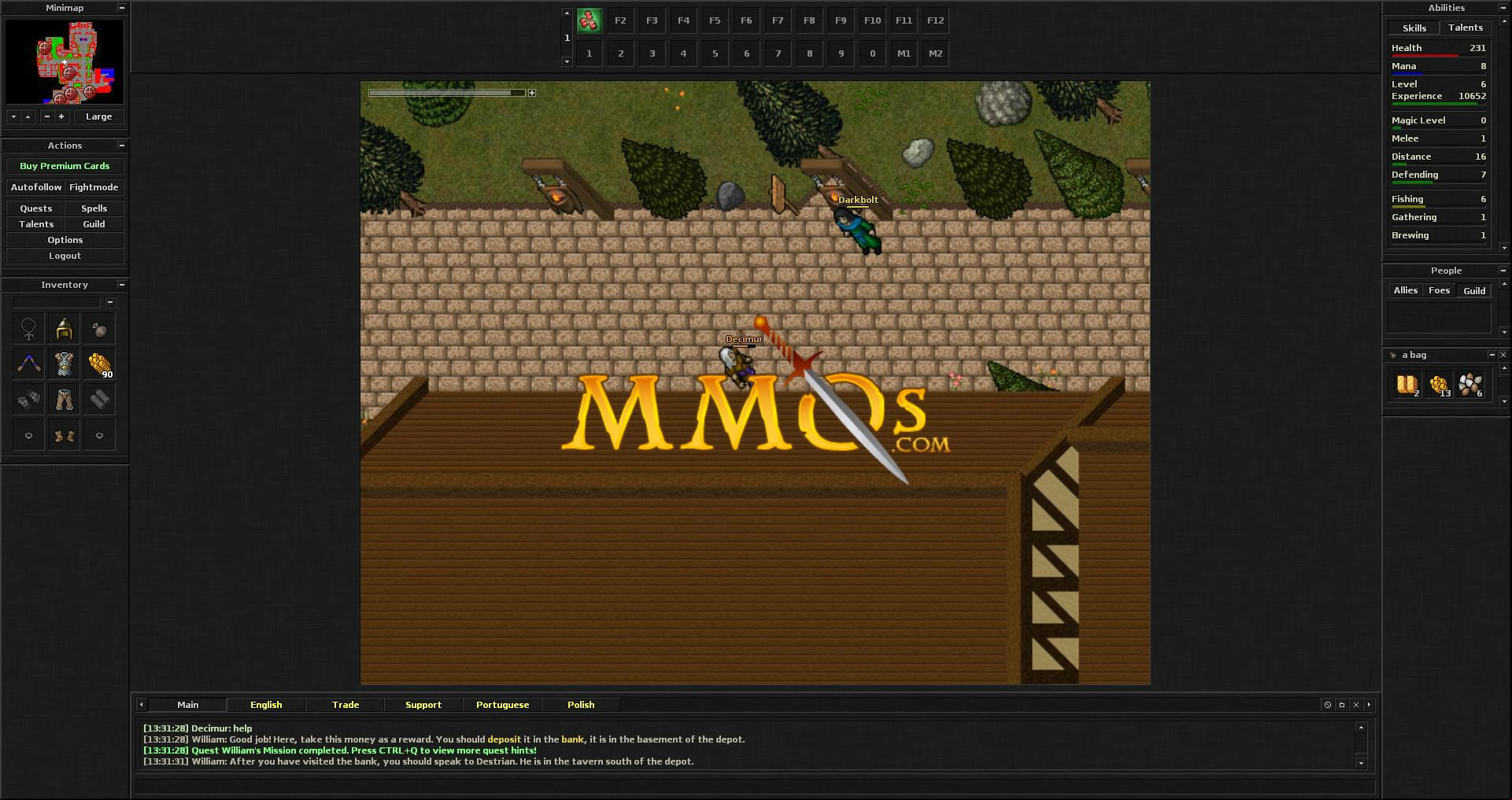
Task: Click the Darkbolt player character
Action: click(857, 230)
